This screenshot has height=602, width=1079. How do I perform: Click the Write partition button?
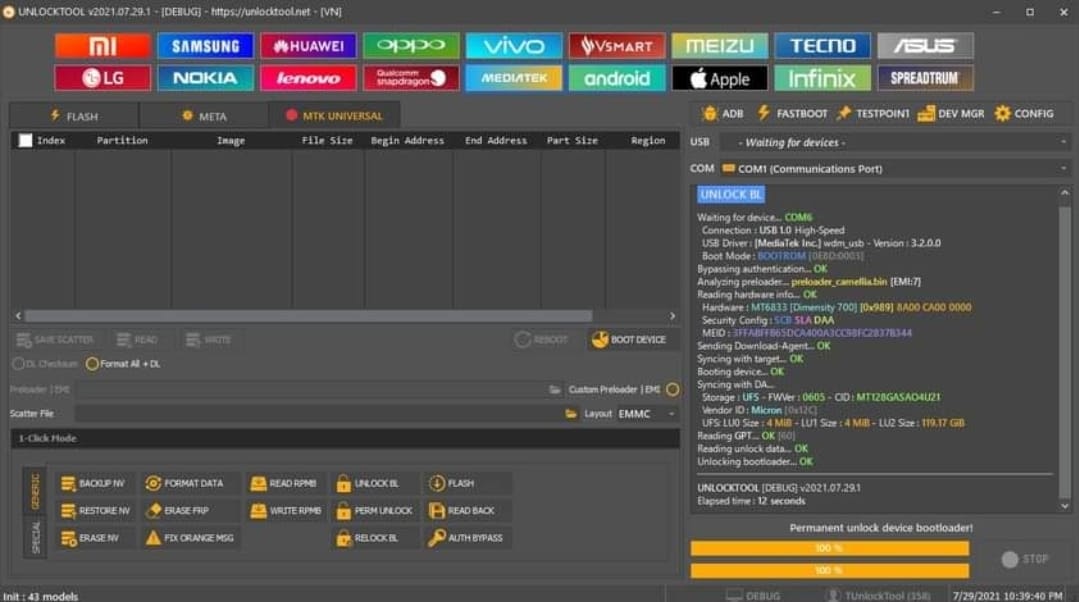209,340
